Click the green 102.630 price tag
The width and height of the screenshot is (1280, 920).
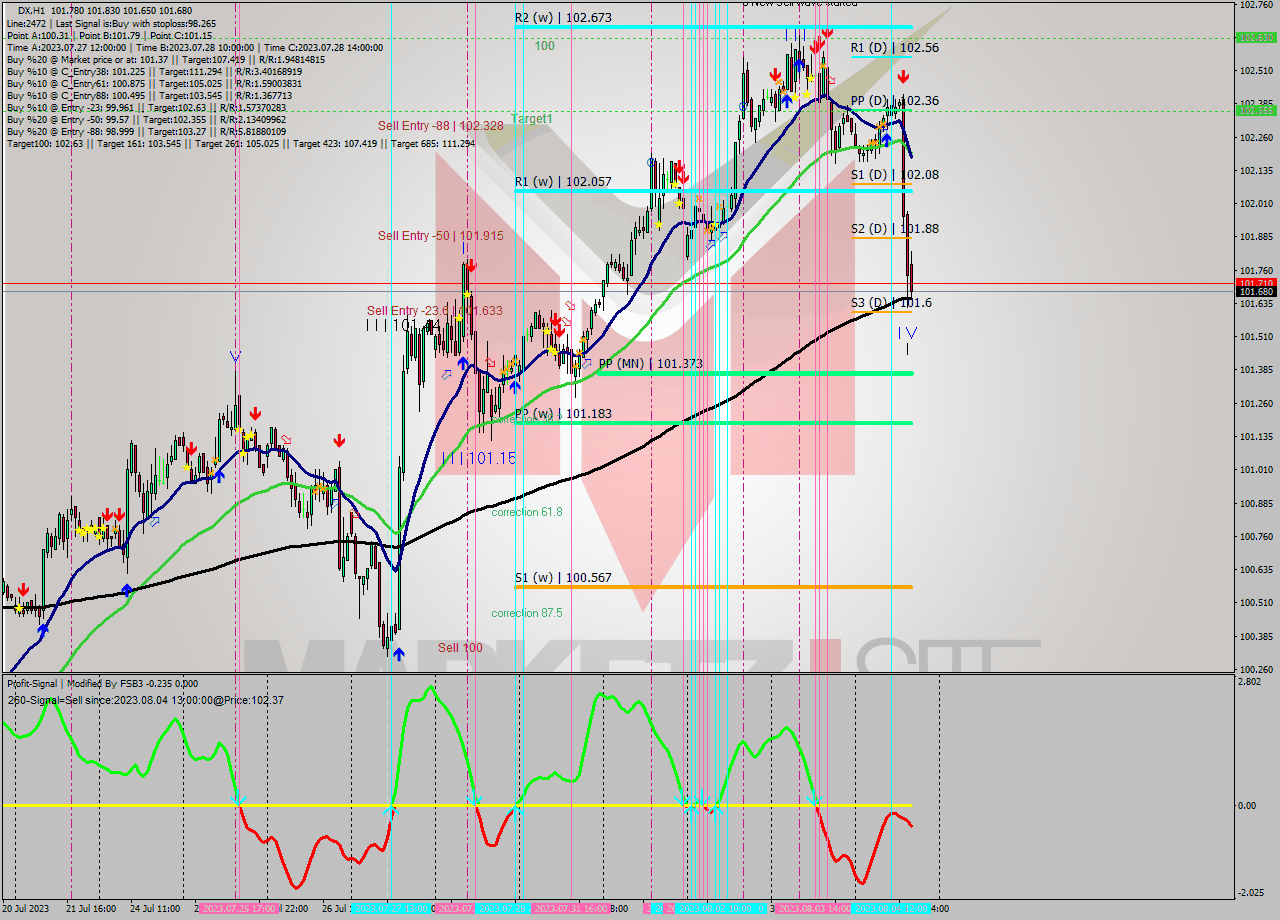tap(1256, 38)
